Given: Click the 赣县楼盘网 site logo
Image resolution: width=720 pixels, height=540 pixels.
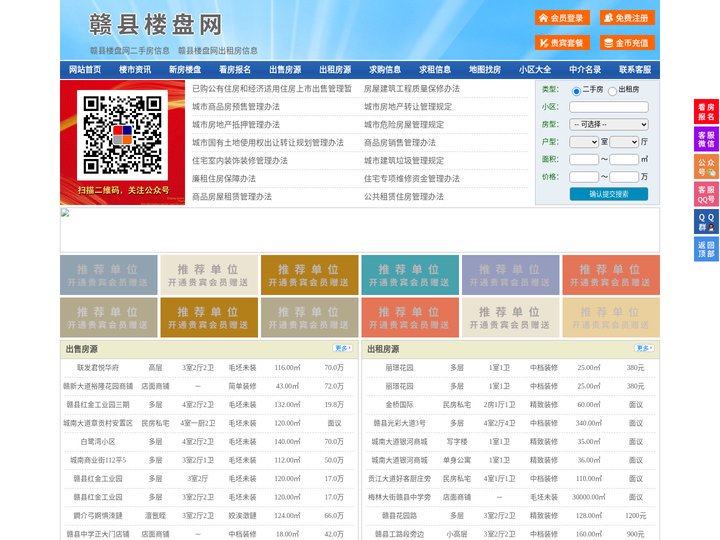Looking at the screenshot, I should click(155, 24).
